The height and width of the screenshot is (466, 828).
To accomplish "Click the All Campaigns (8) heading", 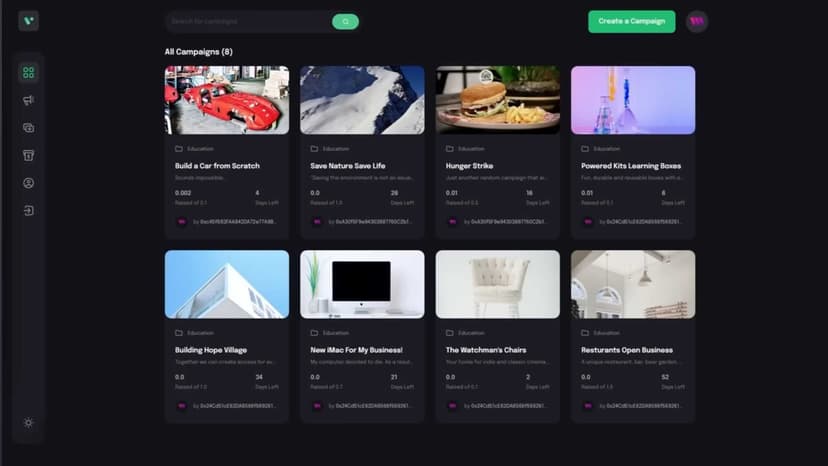I will pos(199,52).
